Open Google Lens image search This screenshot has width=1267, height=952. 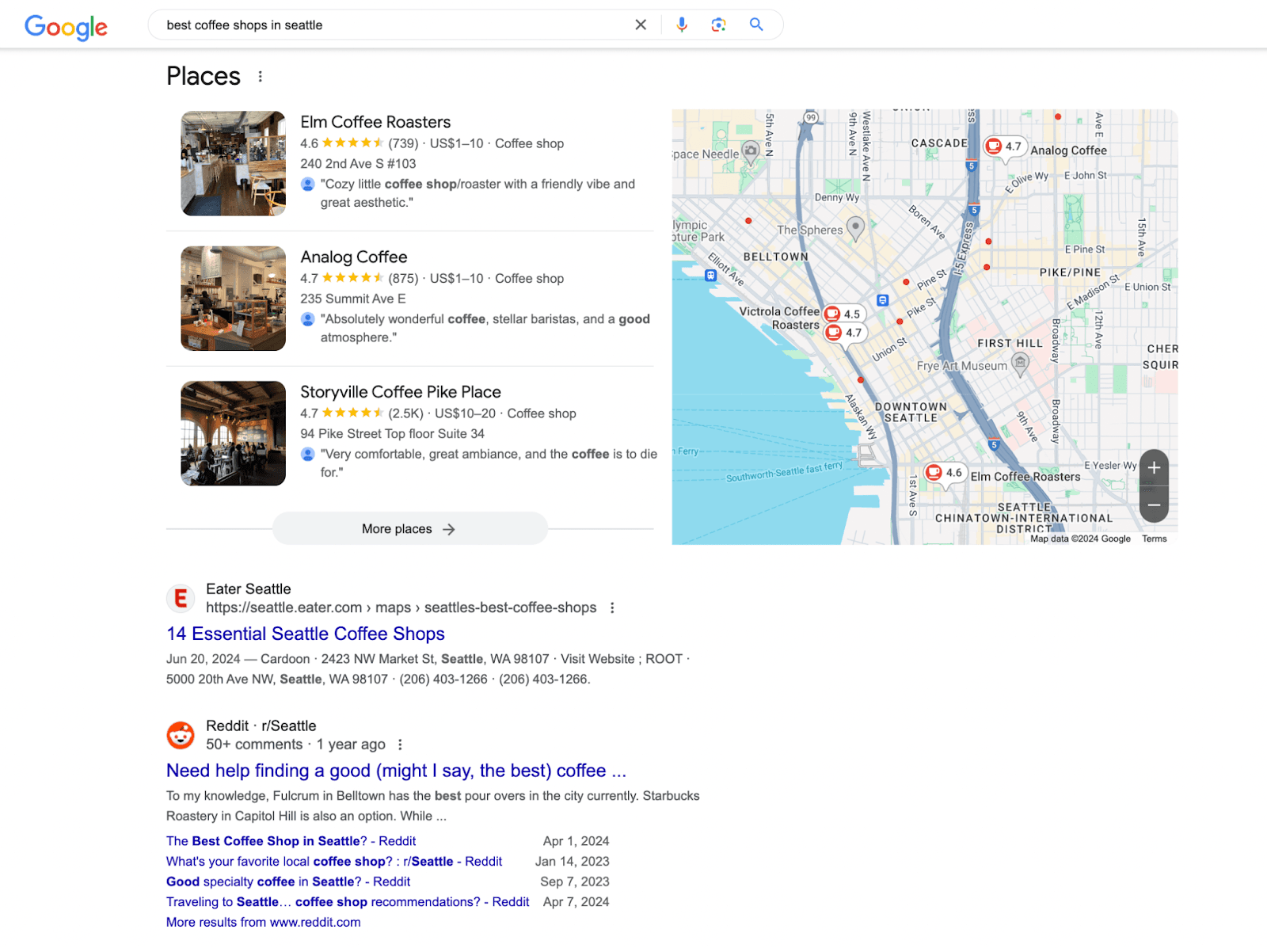(718, 25)
